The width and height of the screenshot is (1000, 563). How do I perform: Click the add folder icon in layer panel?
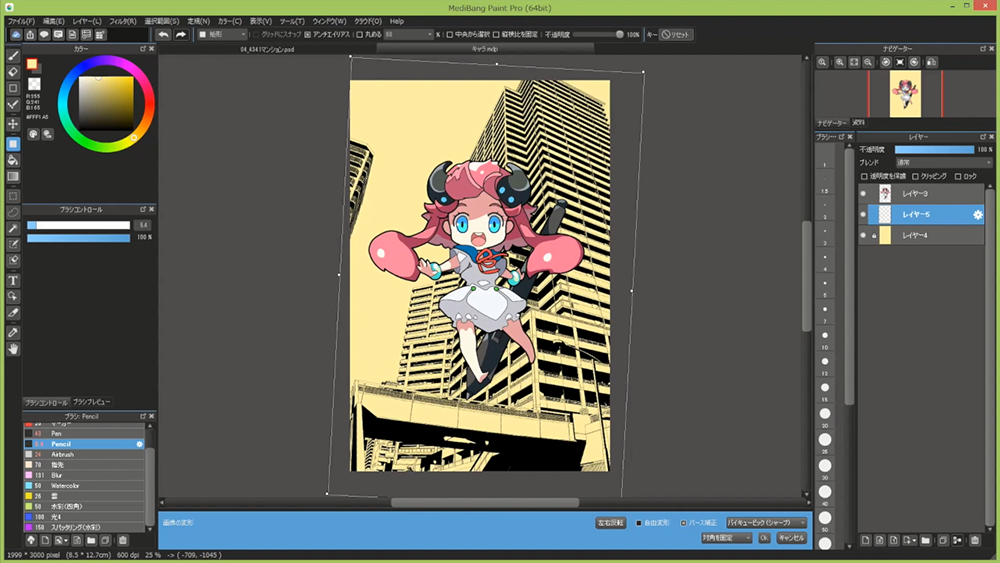coord(925,540)
